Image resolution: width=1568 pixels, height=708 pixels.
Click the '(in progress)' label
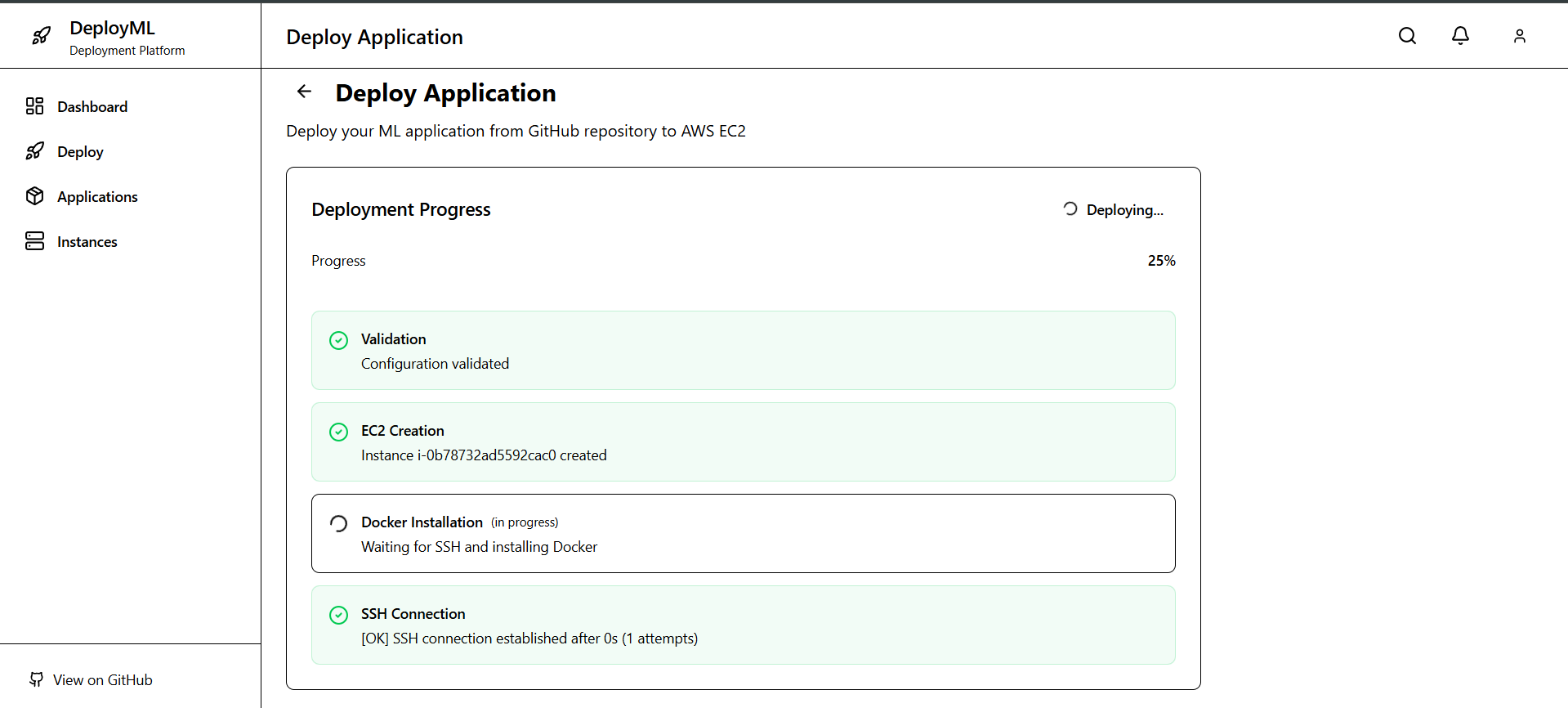coord(525,522)
